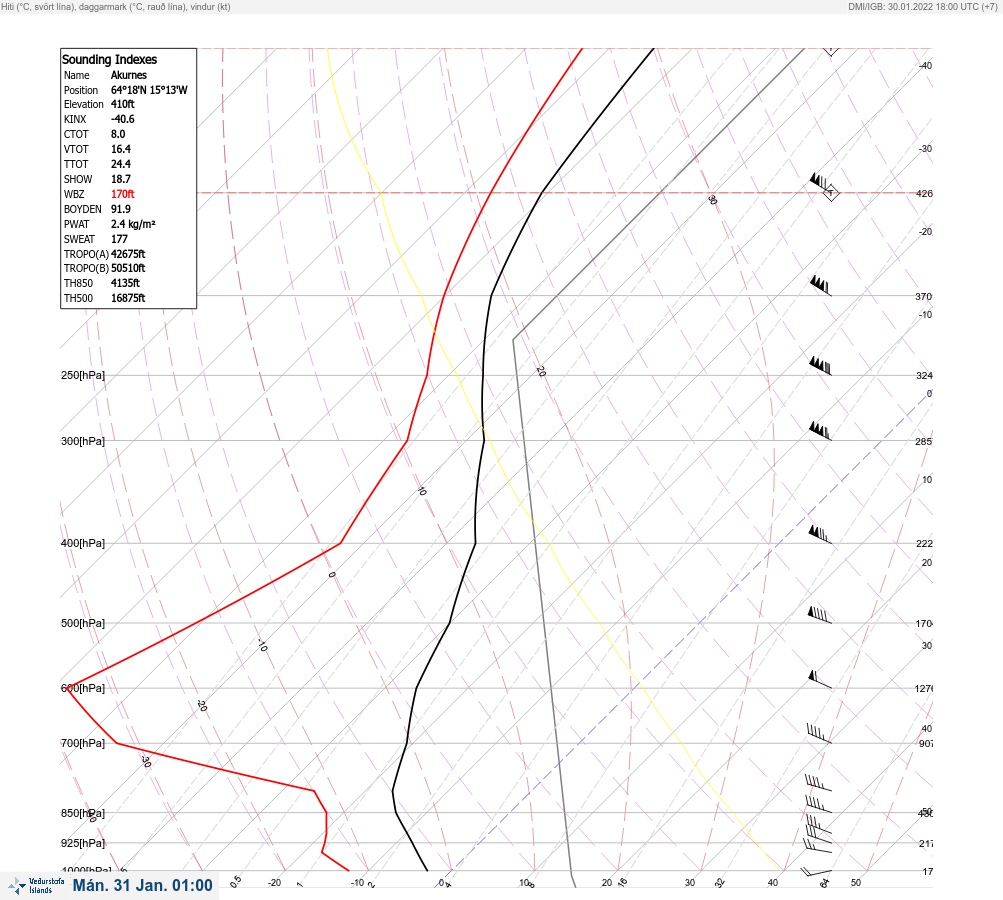This screenshot has height=900, width=1003.
Task: Click the wind barb at 400 hPa
Action: 820,535
